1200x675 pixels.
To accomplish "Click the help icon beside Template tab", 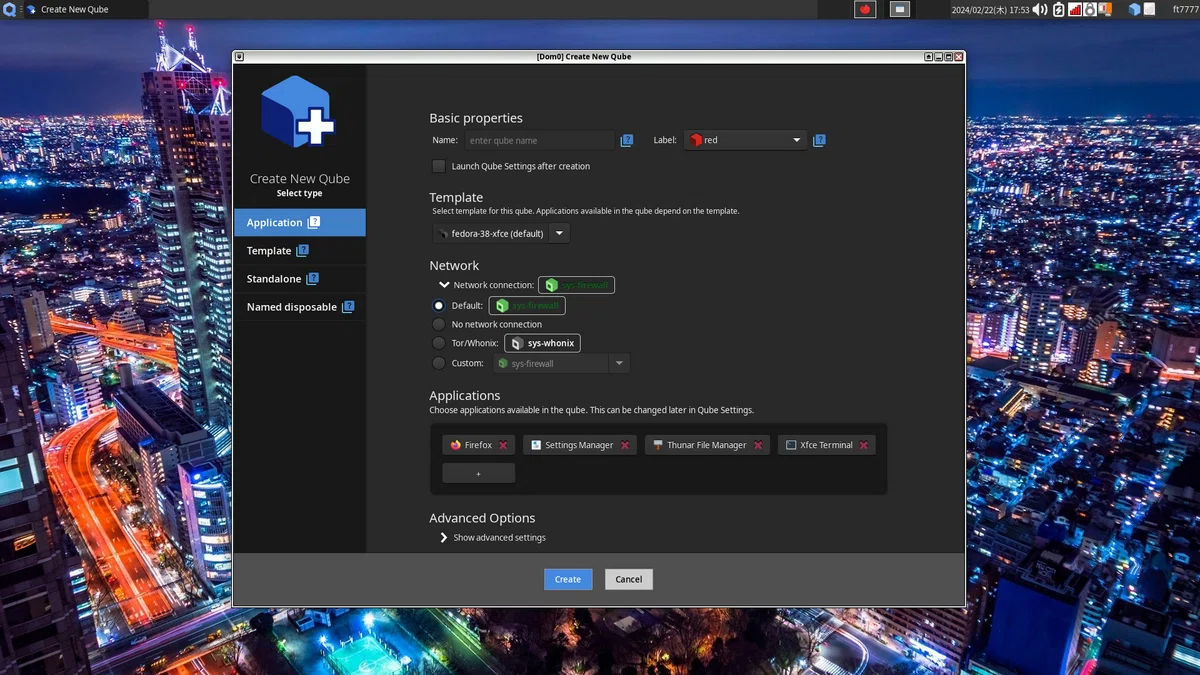I will coord(303,250).
